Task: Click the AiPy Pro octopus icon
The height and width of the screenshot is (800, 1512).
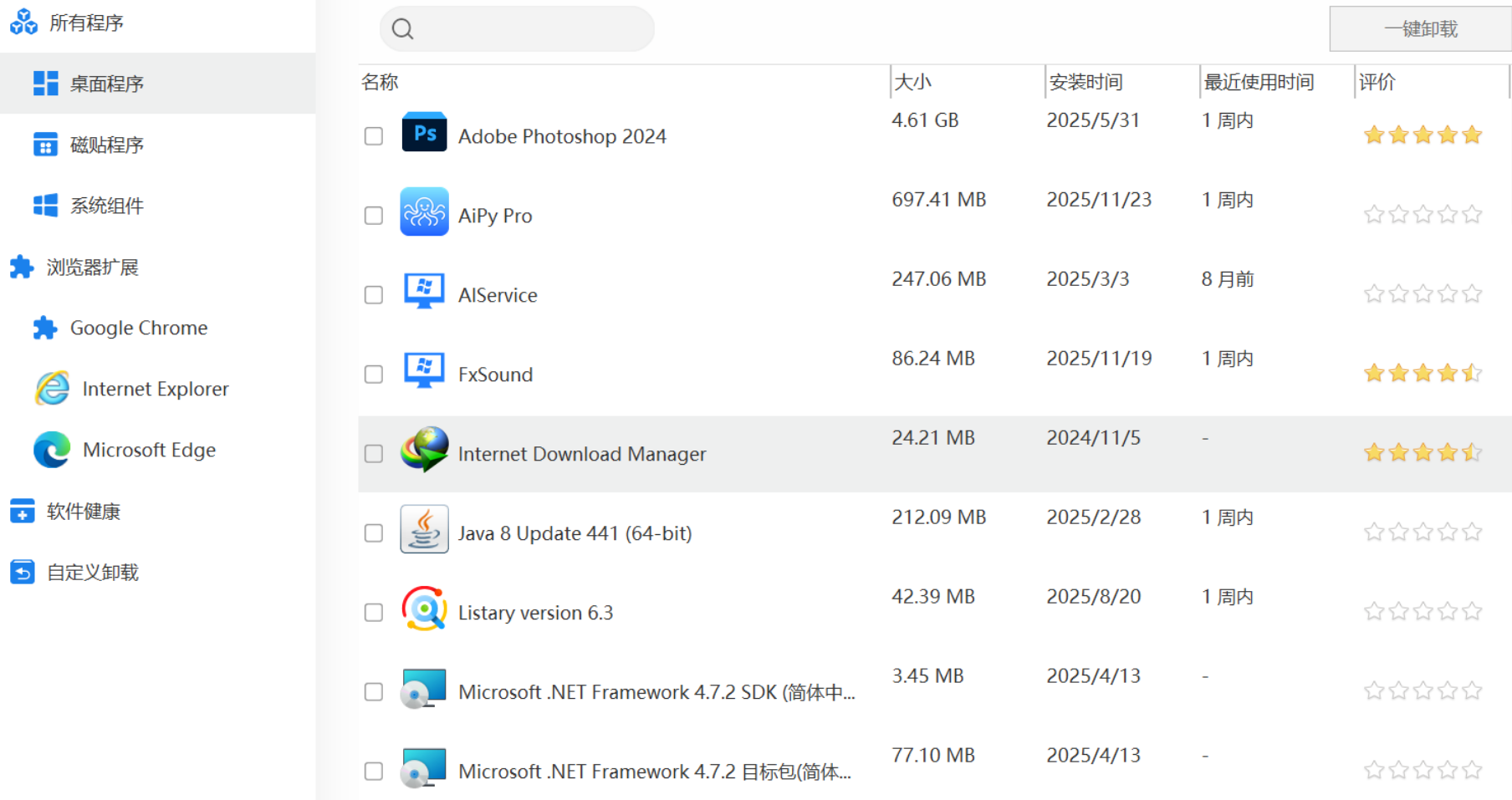Action: tap(424, 212)
